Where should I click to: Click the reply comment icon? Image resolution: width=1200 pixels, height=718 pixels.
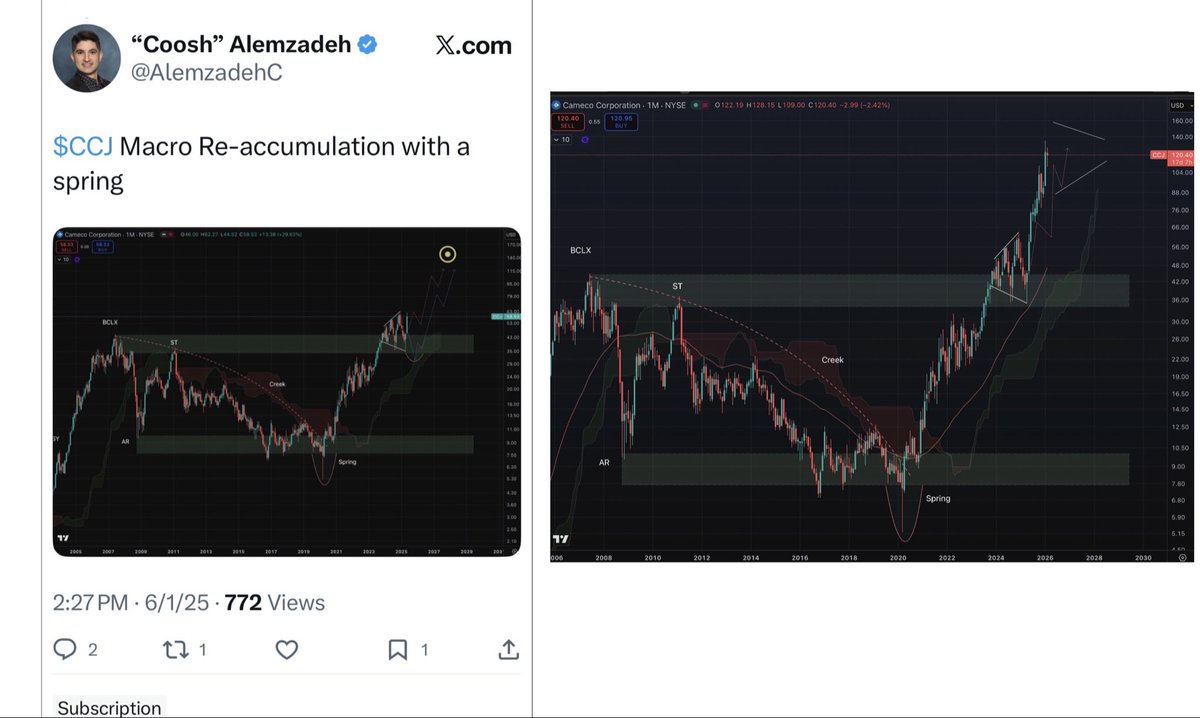click(66, 649)
